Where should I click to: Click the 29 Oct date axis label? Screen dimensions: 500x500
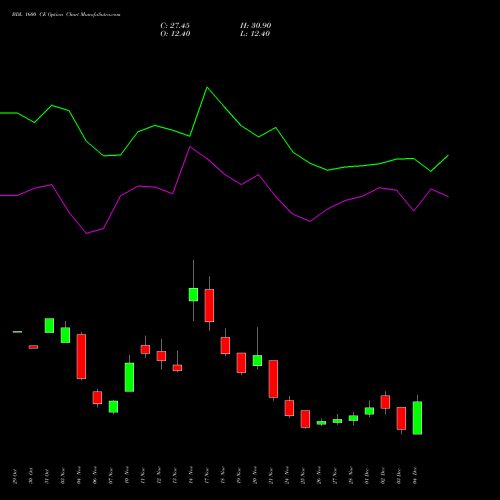point(15,476)
